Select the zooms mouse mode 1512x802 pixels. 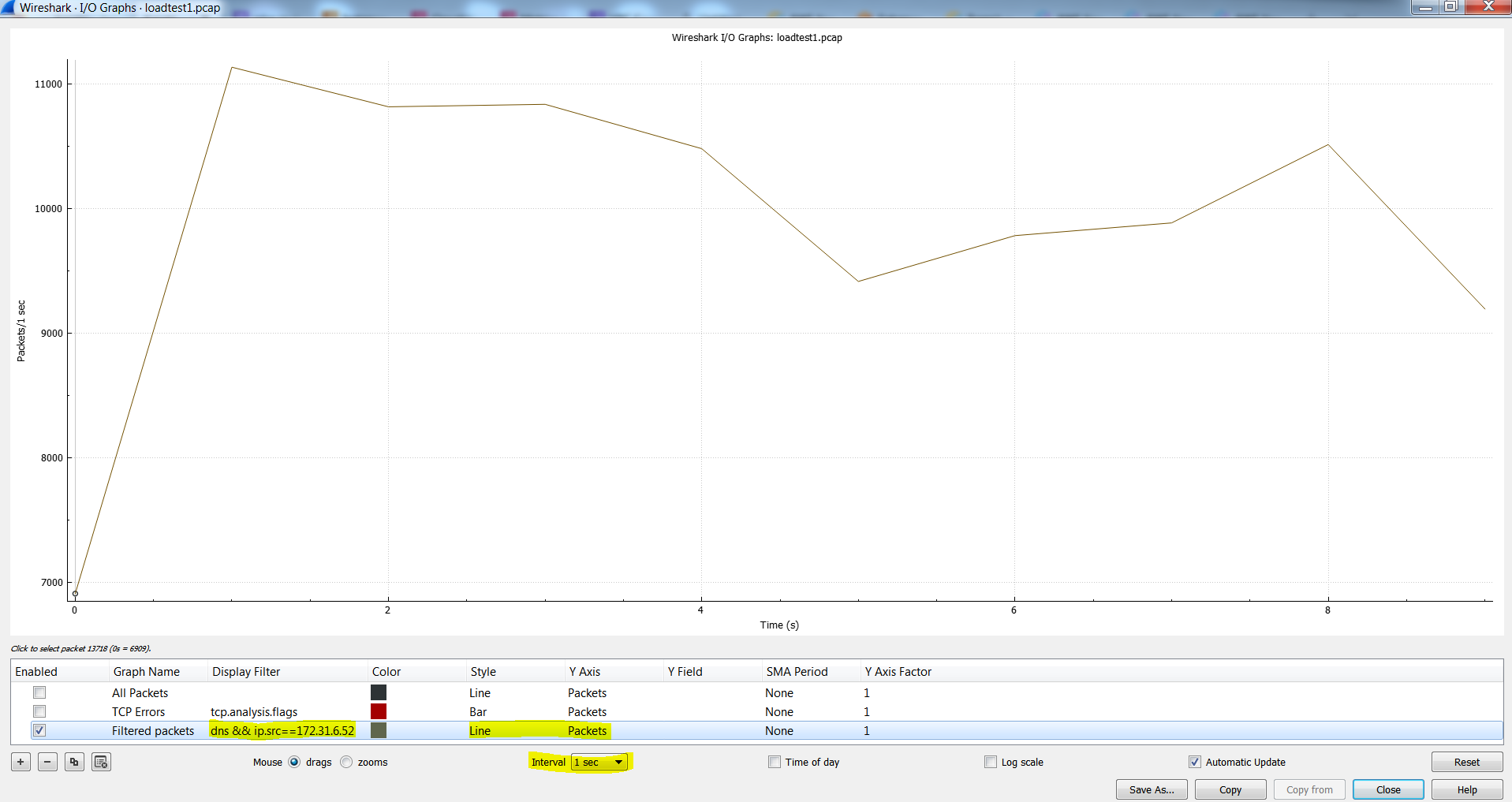(x=346, y=762)
